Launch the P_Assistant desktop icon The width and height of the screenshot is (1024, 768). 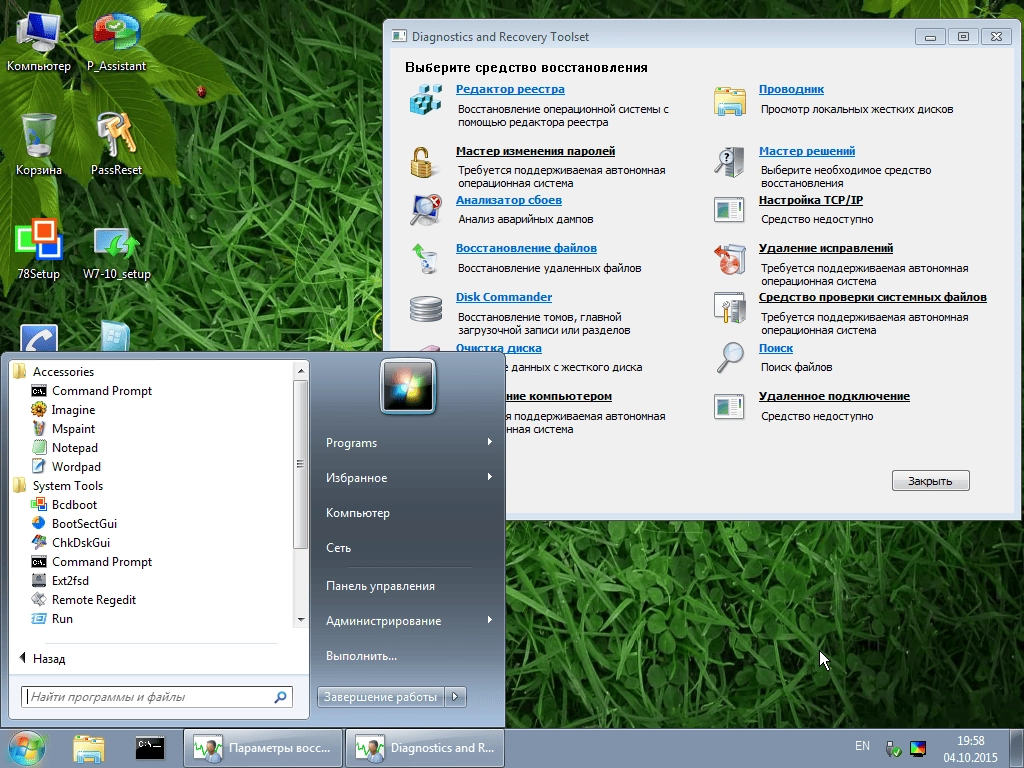116,39
